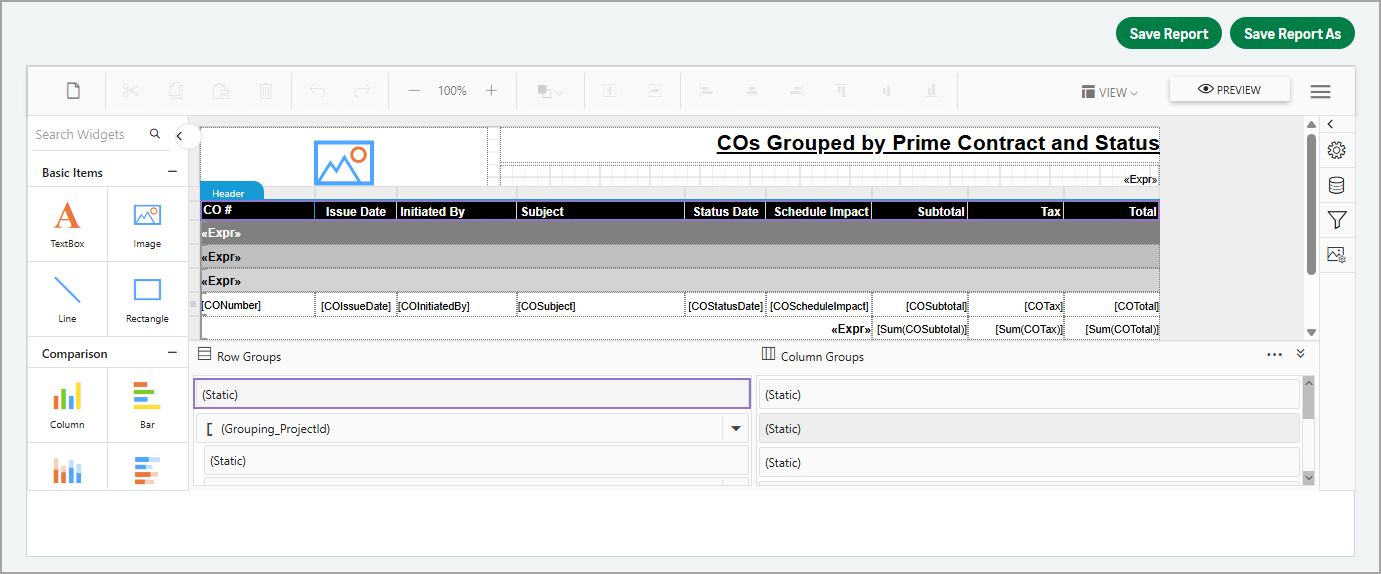
Task: Open the hamburger menu in toolbar
Action: pyautogui.click(x=1320, y=92)
